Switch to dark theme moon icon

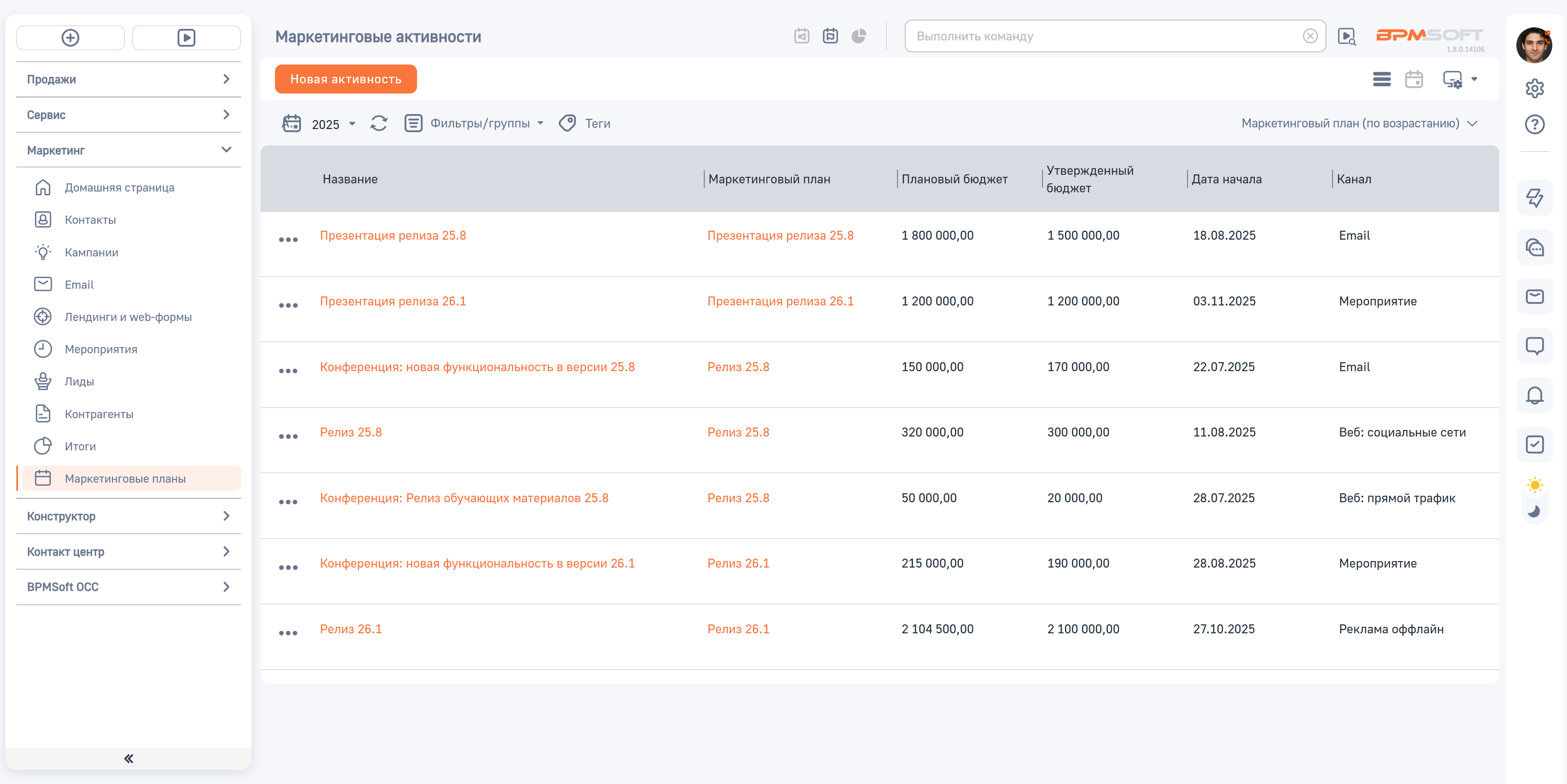[1534, 512]
